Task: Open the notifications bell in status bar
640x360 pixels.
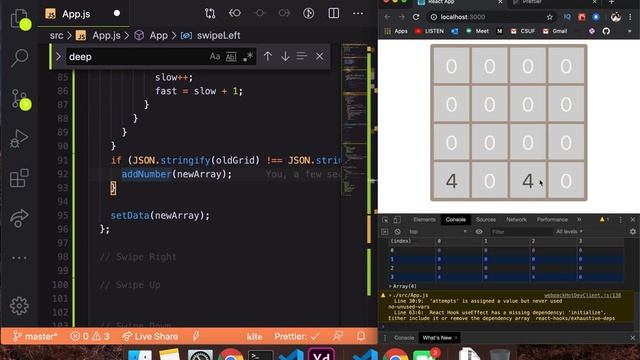Action: point(361,336)
